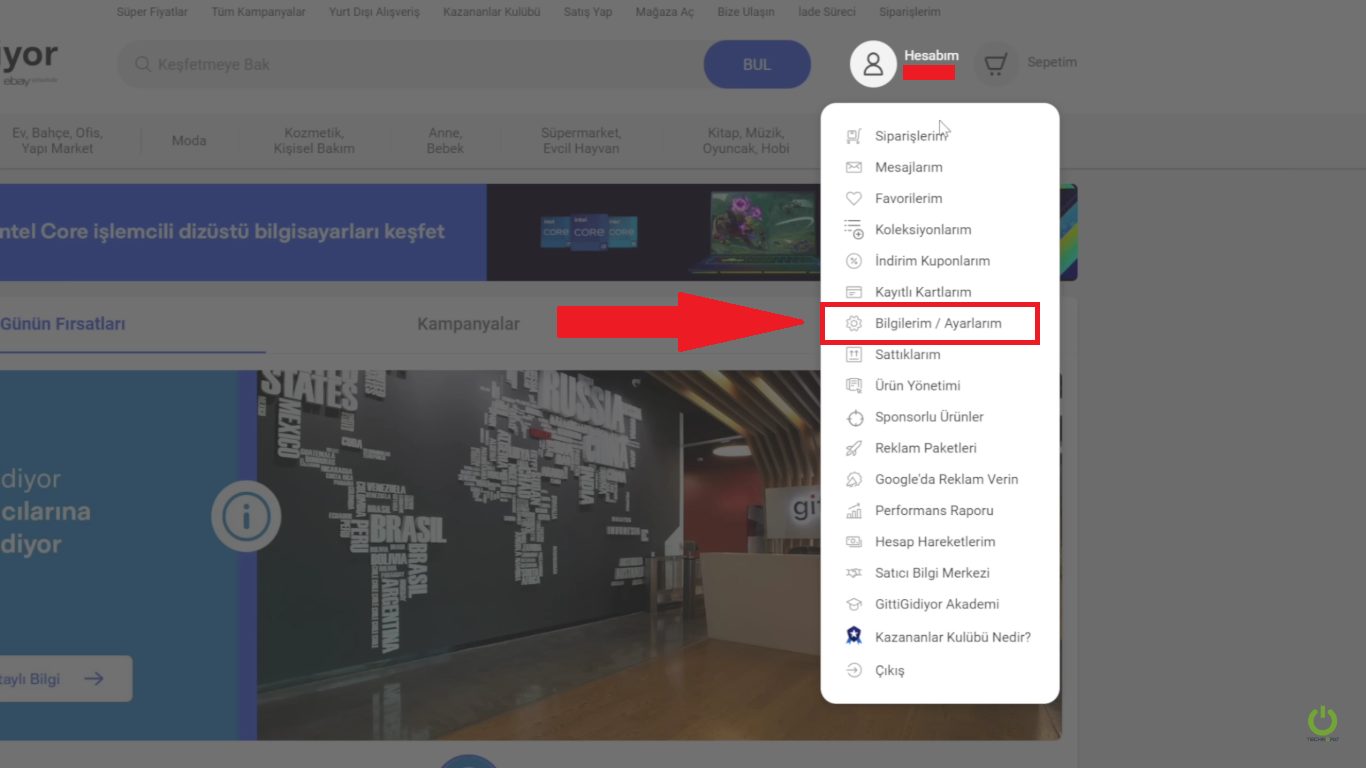Click the envelope icon beside Mesajlarım
1366x768 pixels.
pyautogui.click(x=853, y=167)
